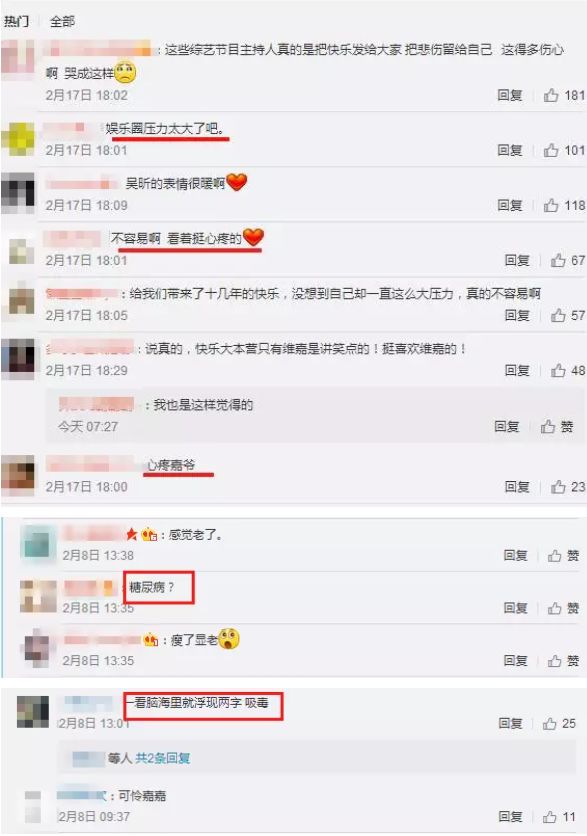Image resolution: width=587 pixels, height=836 pixels.
Task: Like the comment with 181 likes
Action: (x=564, y=95)
